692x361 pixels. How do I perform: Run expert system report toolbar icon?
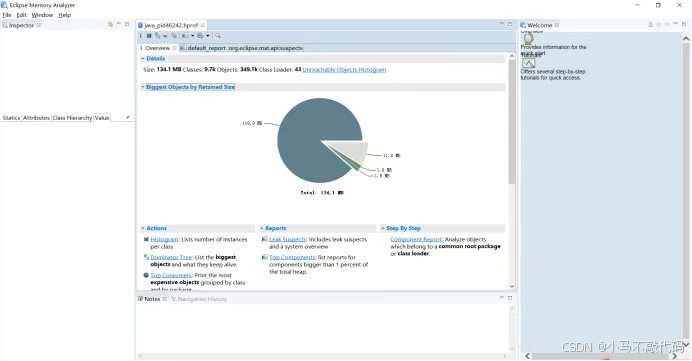pos(185,36)
